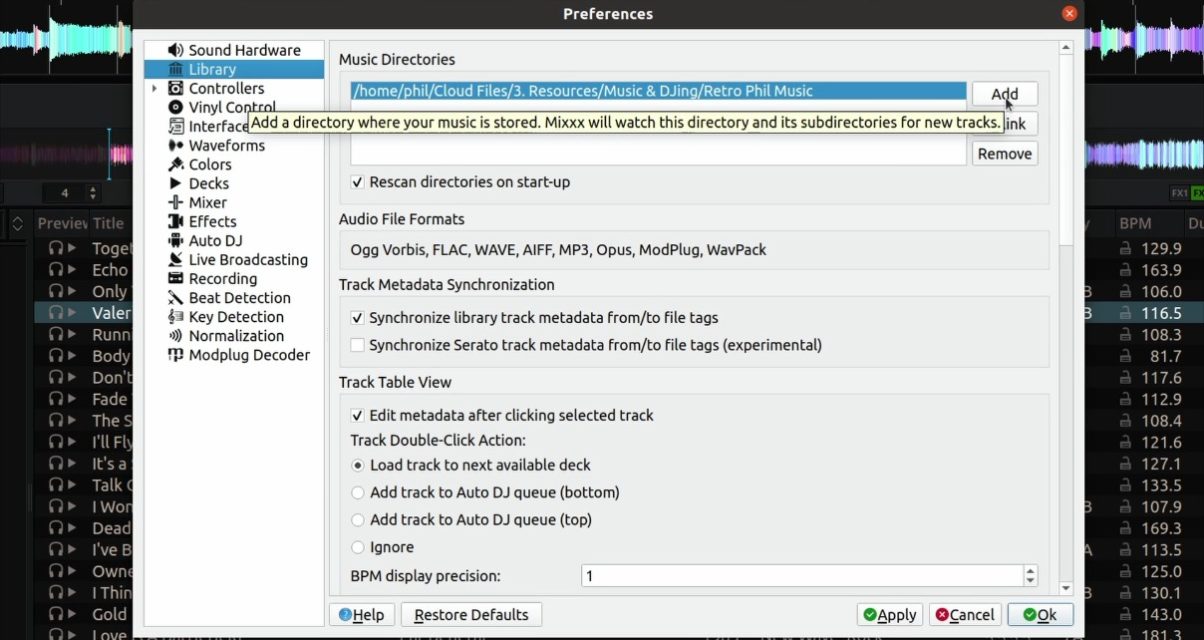The width and height of the screenshot is (1204, 640).
Task: Click the Restore Defaults button
Action: [x=471, y=614]
